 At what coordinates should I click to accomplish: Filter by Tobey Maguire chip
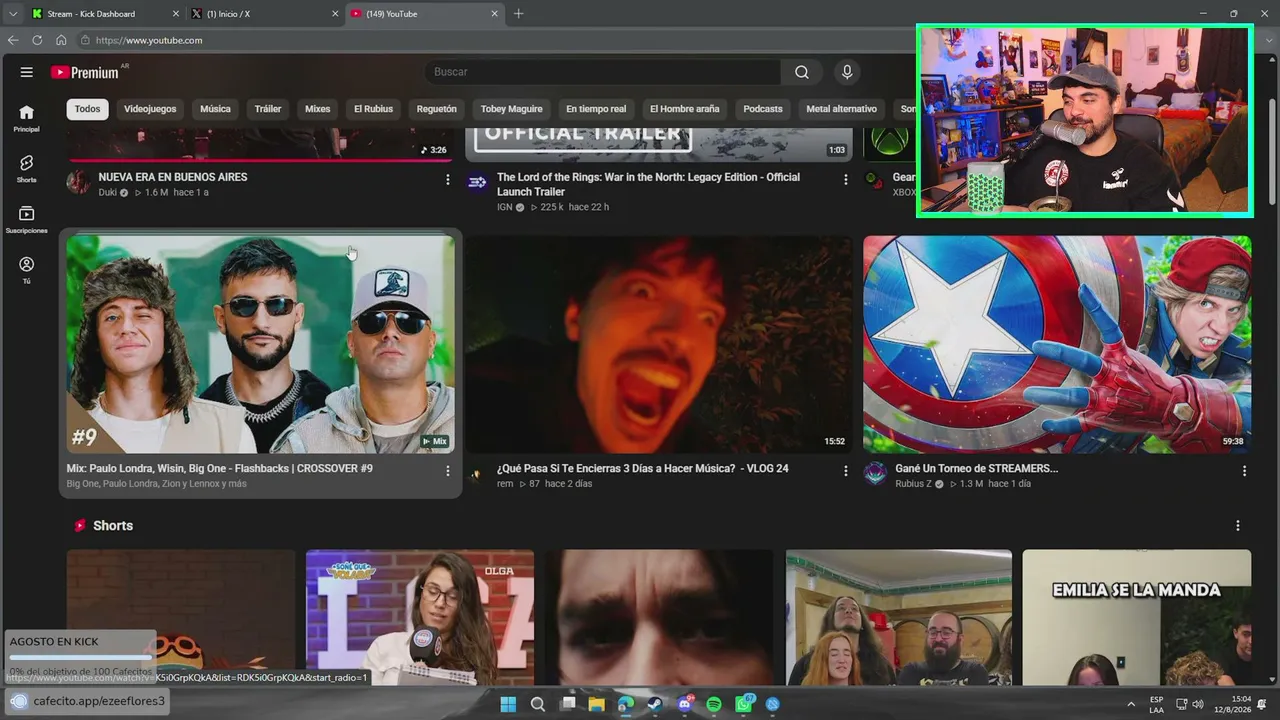click(x=512, y=109)
